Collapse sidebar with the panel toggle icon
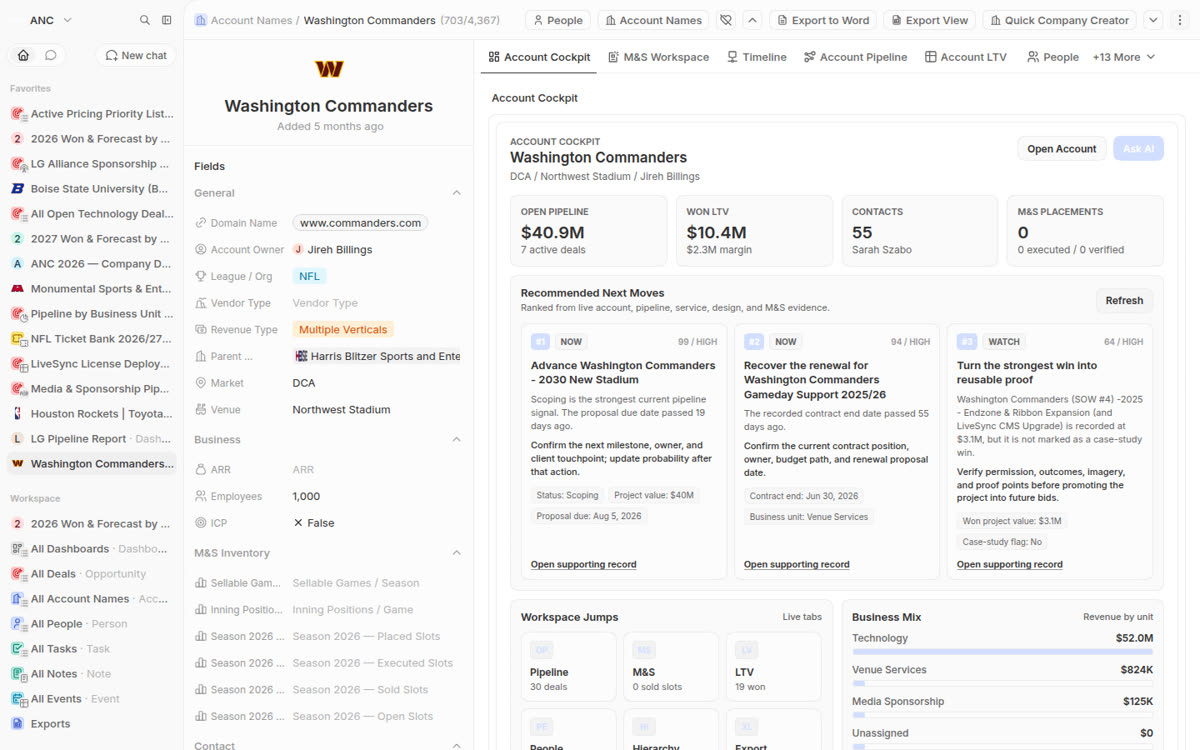This screenshot has width=1200, height=750. [167, 20]
